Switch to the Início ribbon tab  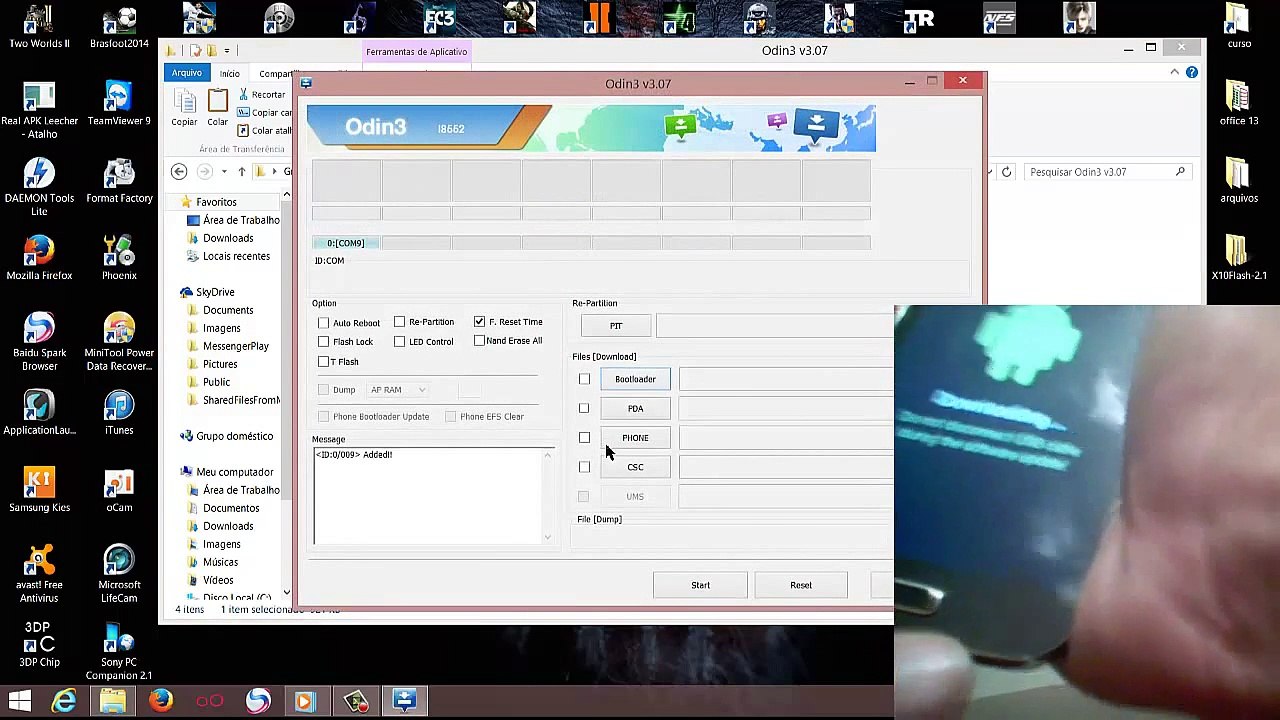(230, 73)
